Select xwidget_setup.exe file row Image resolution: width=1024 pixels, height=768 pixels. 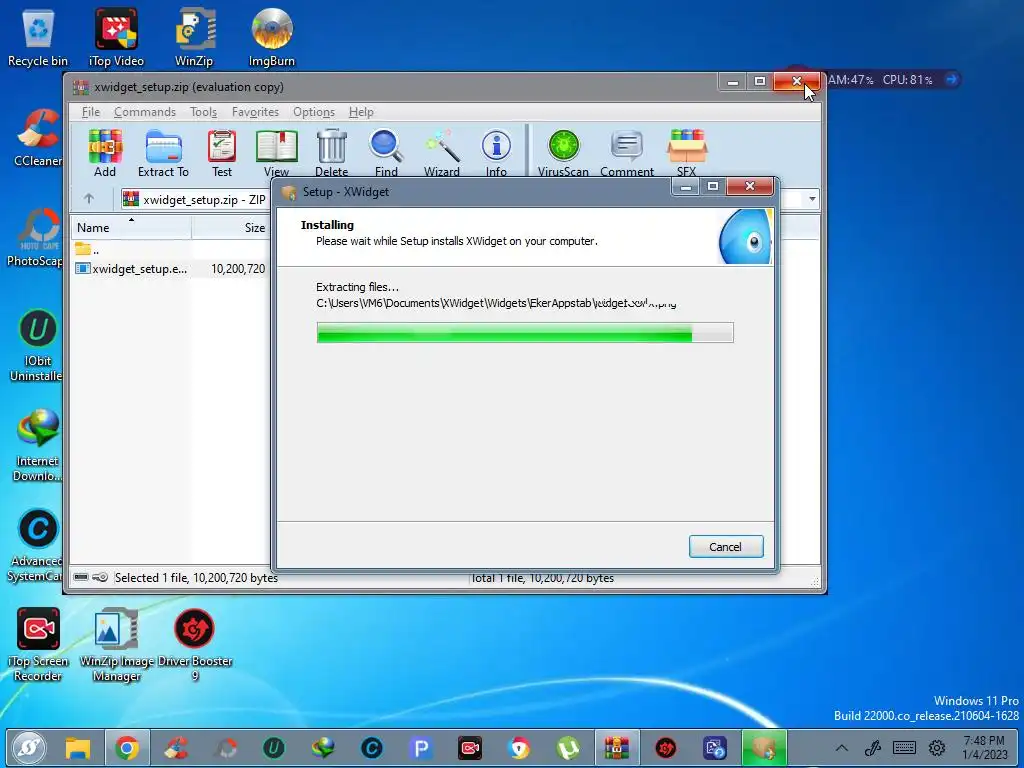[171, 268]
